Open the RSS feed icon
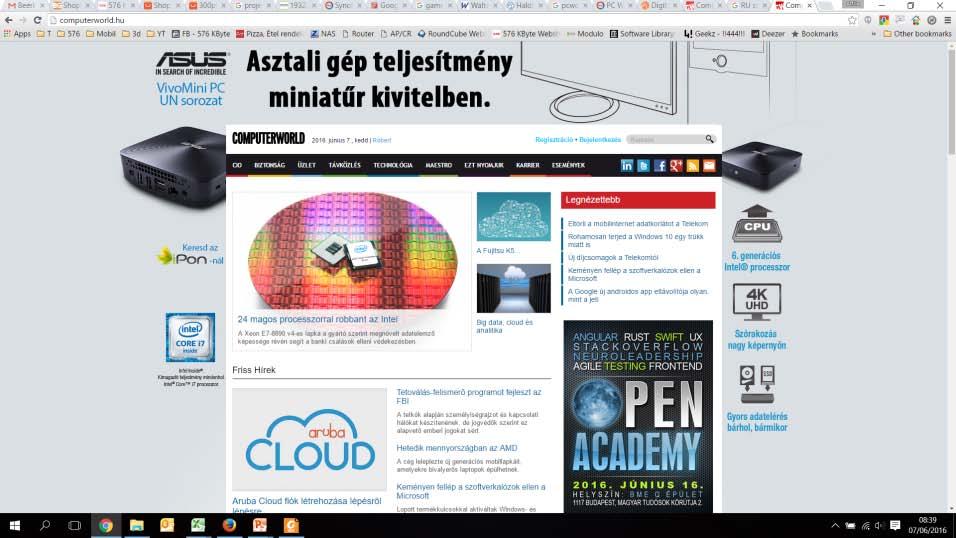This screenshot has height=538, width=956. (693, 165)
